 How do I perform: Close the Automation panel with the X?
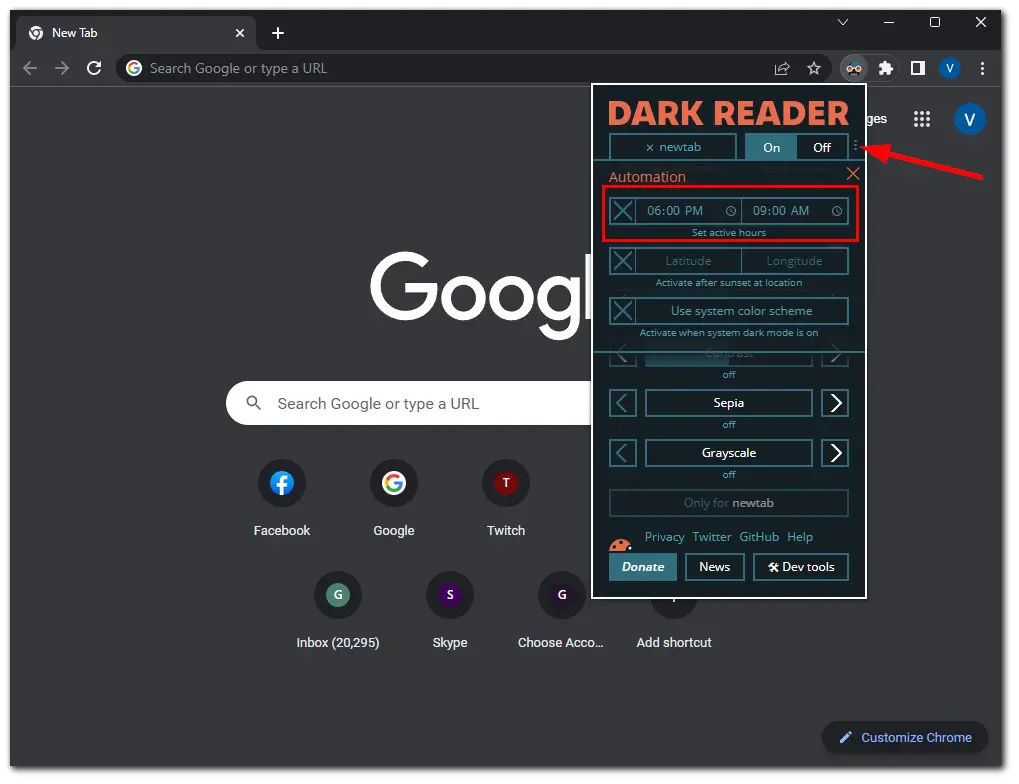click(853, 174)
